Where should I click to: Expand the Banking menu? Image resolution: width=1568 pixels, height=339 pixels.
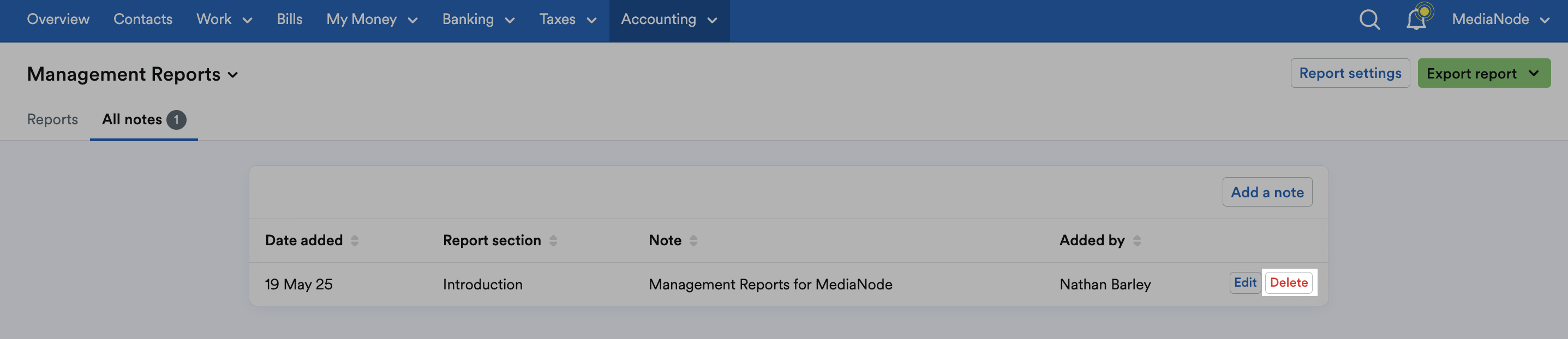478,20
